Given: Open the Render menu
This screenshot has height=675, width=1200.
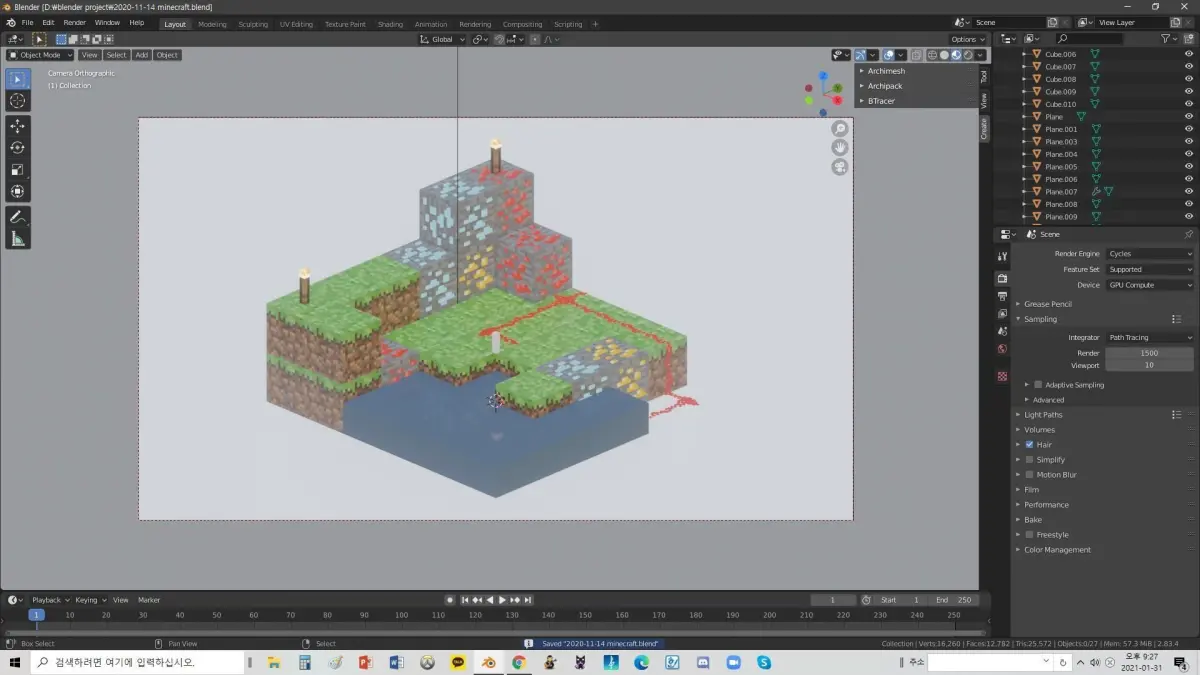Looking at the screenshot, I should (75, 22).
